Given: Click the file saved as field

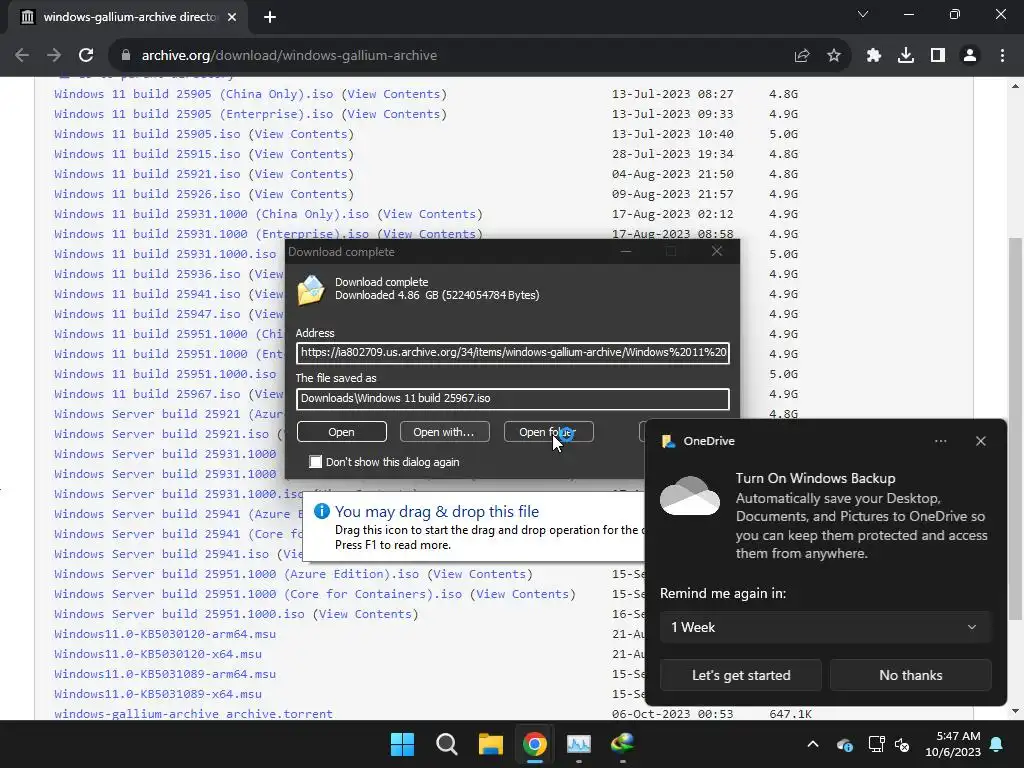Looking at the screenshot, I should pyautogui.click(x=513, y=398).
